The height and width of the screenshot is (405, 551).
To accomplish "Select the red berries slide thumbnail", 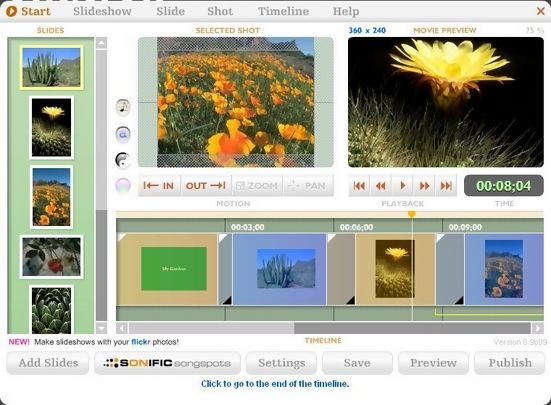I will click(x=51, y=257).
